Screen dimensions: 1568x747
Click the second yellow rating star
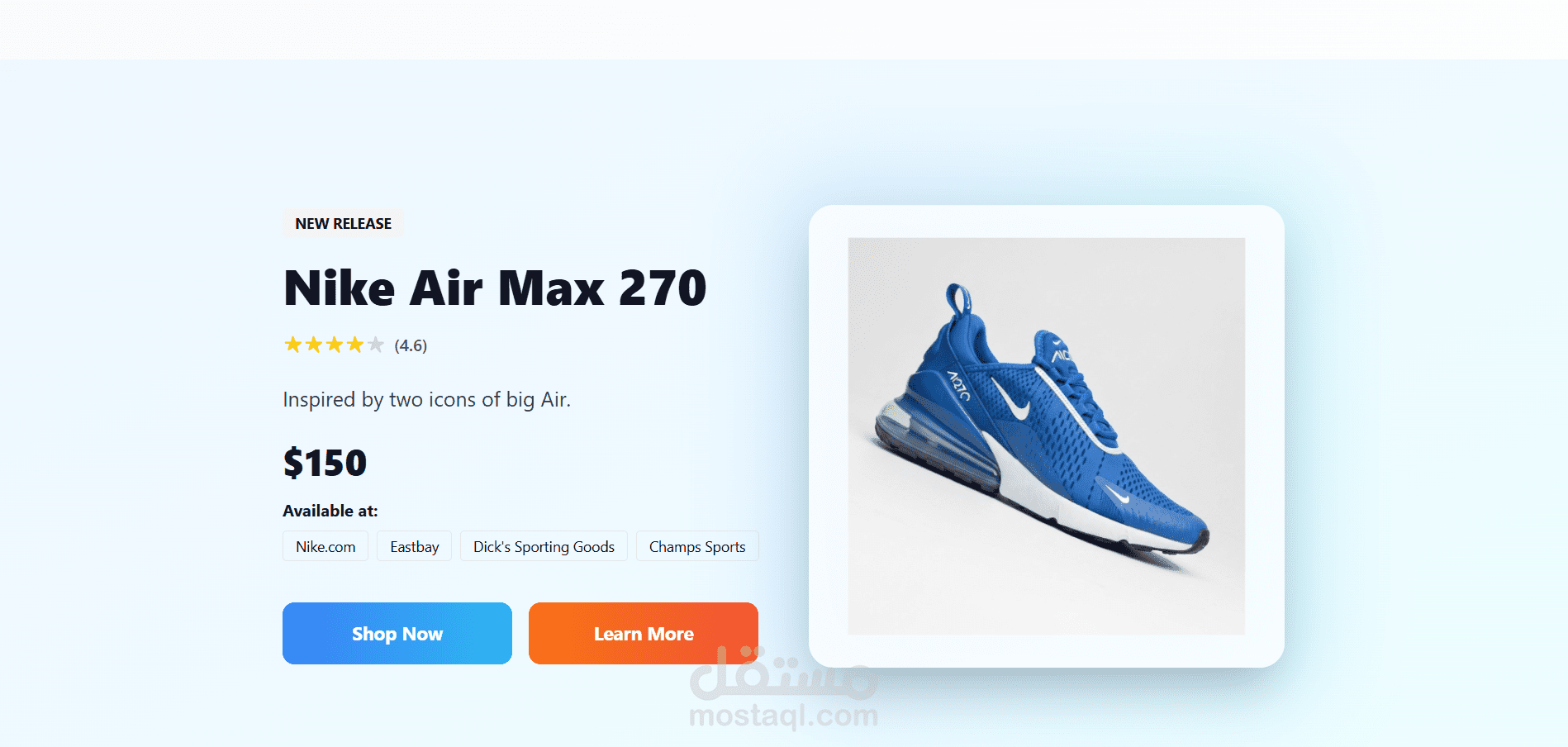click(313, 345)
